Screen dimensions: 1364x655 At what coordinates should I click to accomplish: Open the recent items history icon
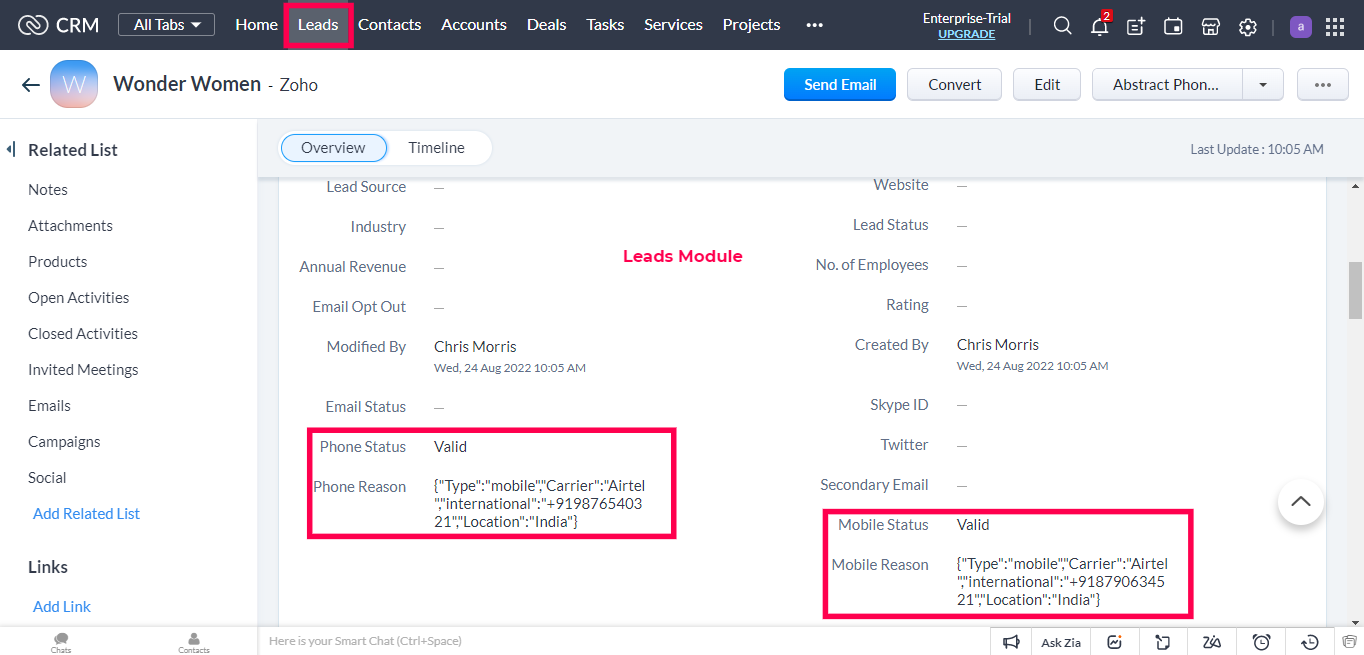1310,642
